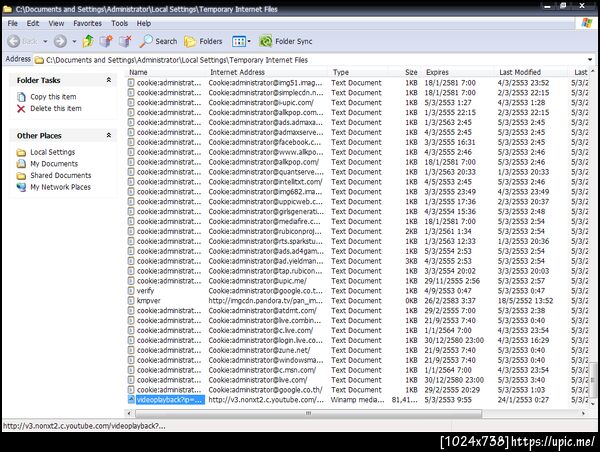Open My Network Places link
Screen dimensions: 600x452
point(60,187)
